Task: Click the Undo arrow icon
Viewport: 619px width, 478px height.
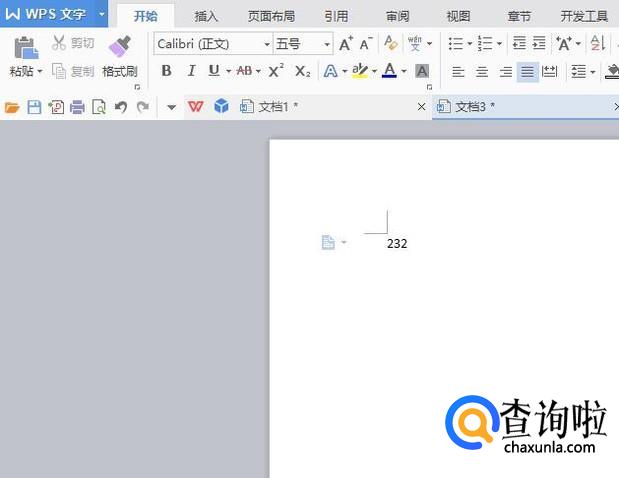Action: [121, 107]
